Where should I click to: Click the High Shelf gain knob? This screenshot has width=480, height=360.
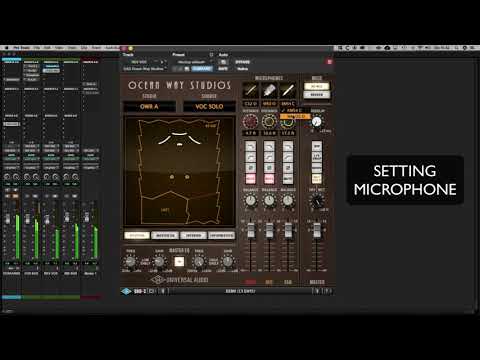tap(228, 262)
